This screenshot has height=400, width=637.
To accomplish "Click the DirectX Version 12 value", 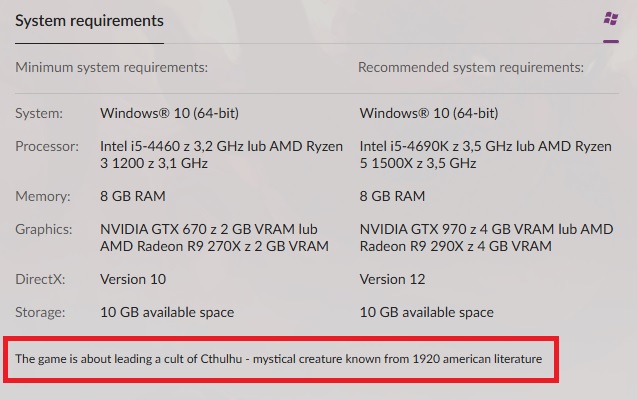I will click(x=392, y=279).
